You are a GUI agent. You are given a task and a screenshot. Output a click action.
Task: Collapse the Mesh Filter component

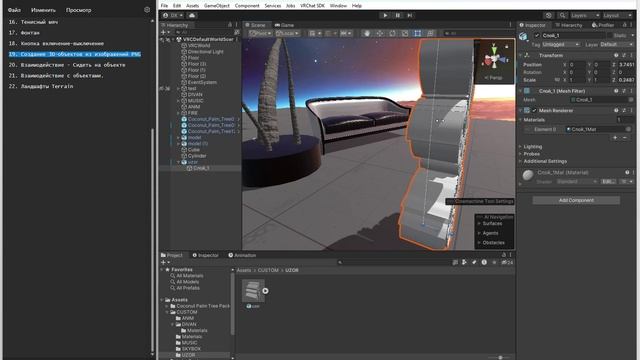(521, 91)
